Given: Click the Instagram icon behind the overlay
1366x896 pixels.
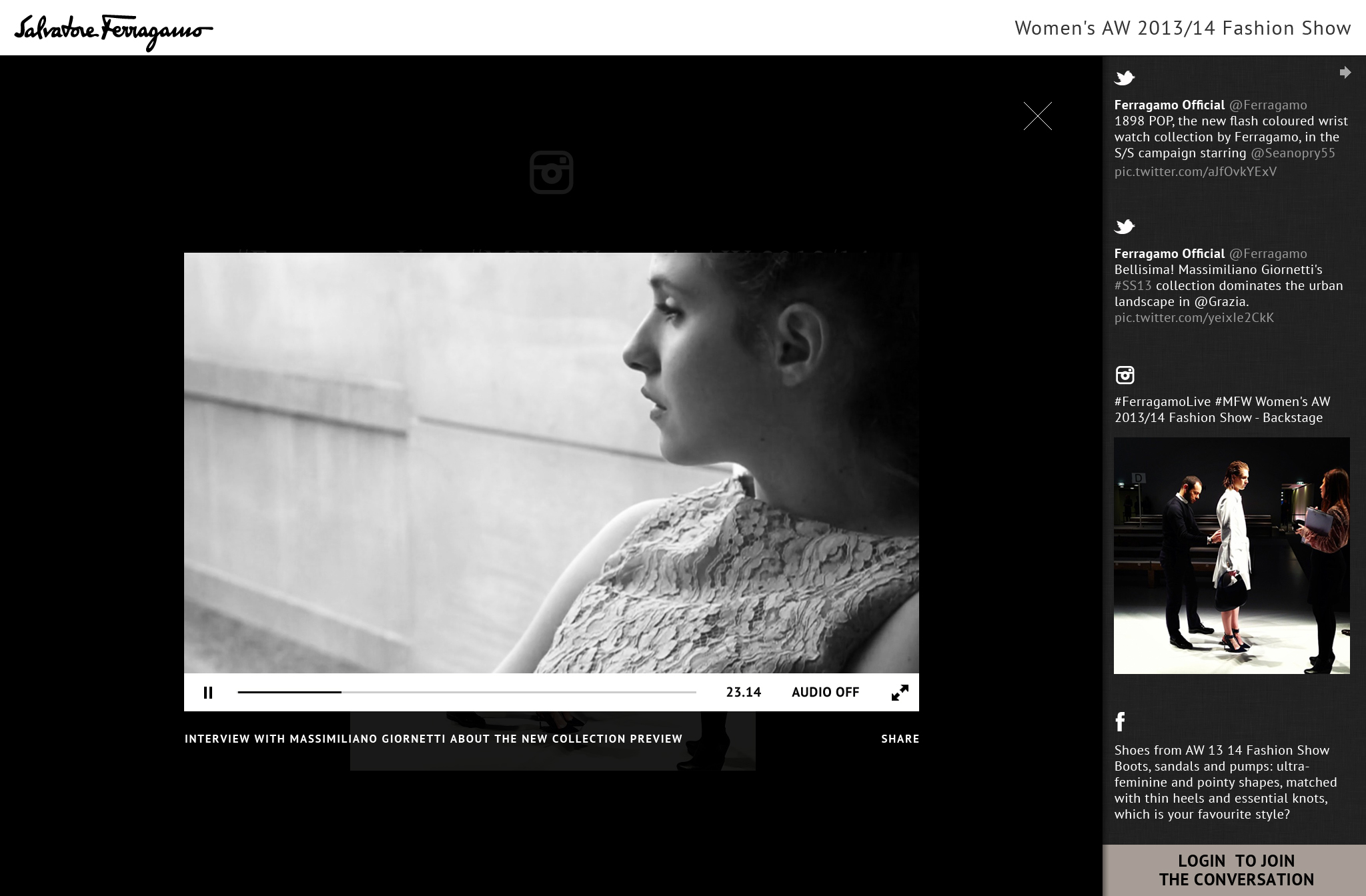Looking at the screenshot, I should 552,173.
